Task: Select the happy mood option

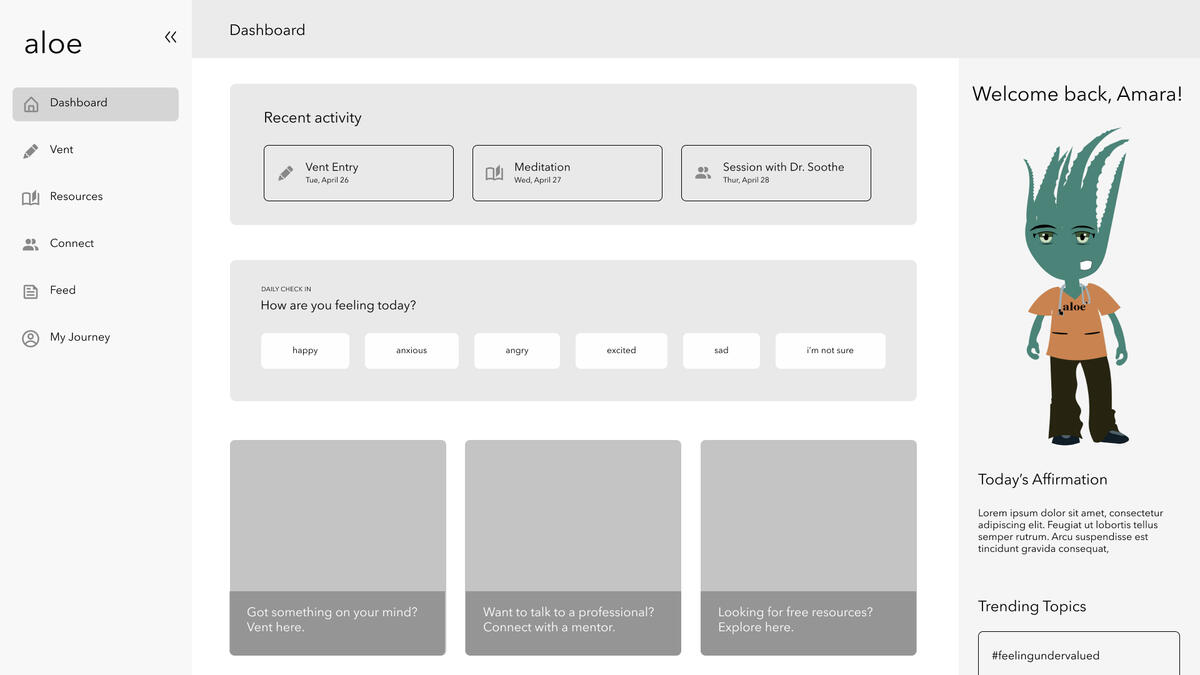Action: point(305,351)
